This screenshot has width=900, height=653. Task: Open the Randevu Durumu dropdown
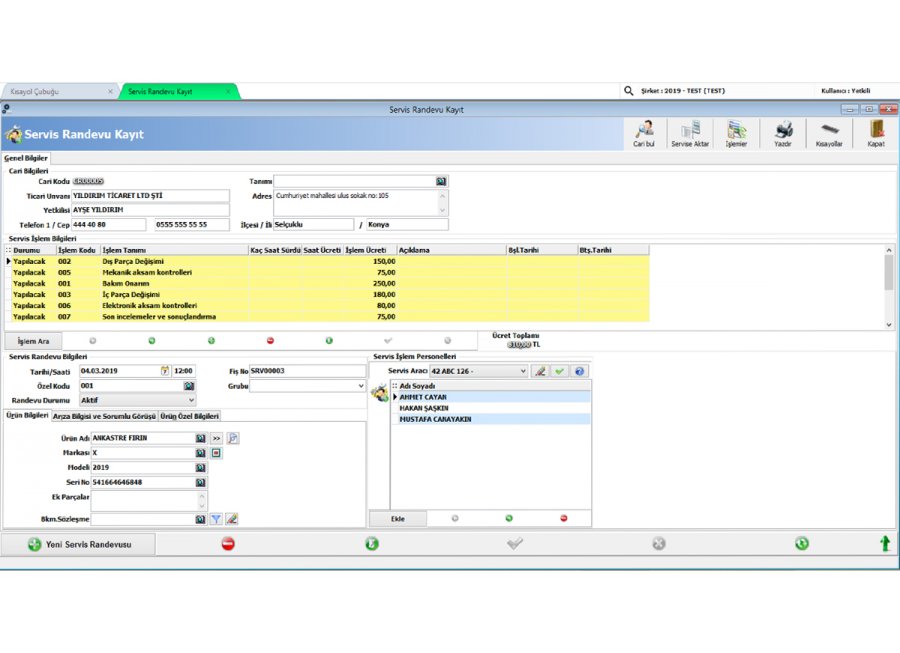(191, 400)
